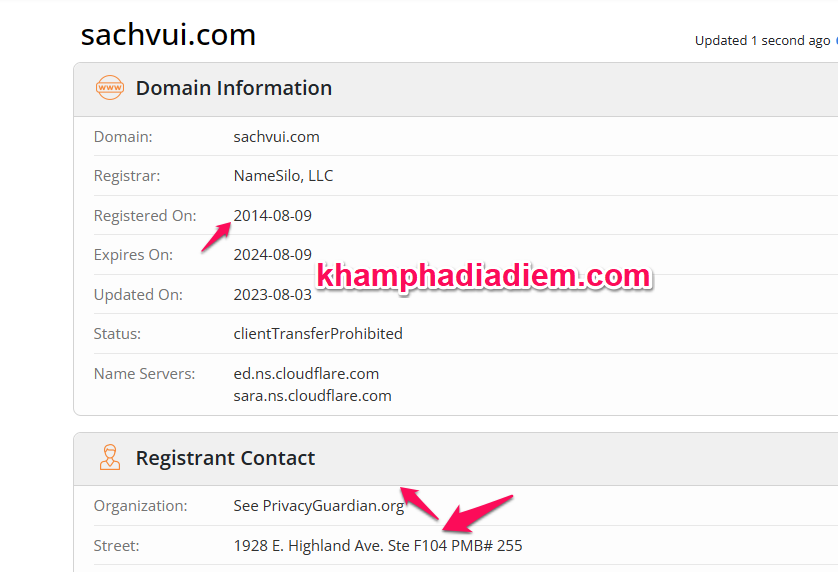Click the 1928 E. Highland Ave street address
The width and height of the screenshot is (838, 572).
tap(377, 546)
